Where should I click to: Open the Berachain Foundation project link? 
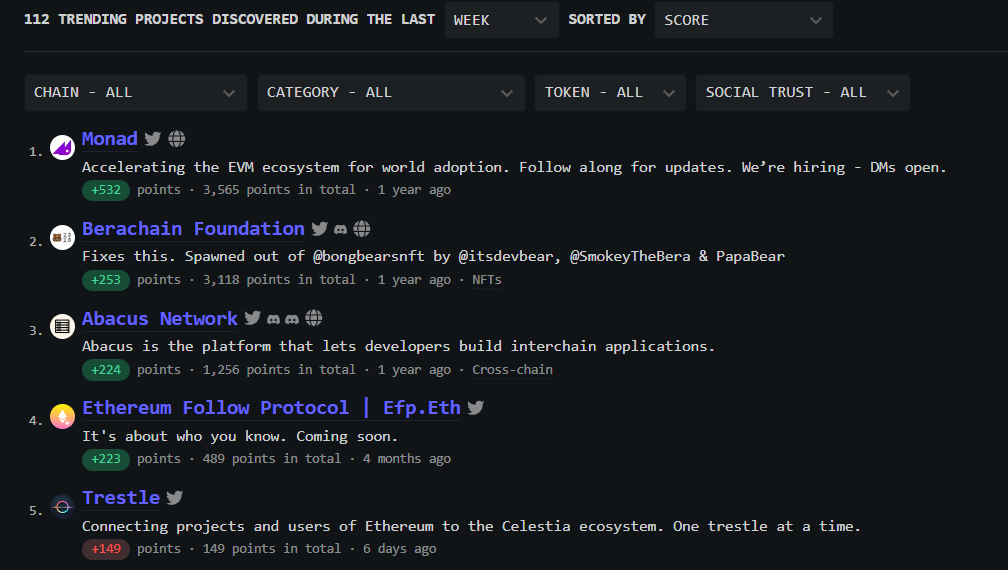[194, 229]
